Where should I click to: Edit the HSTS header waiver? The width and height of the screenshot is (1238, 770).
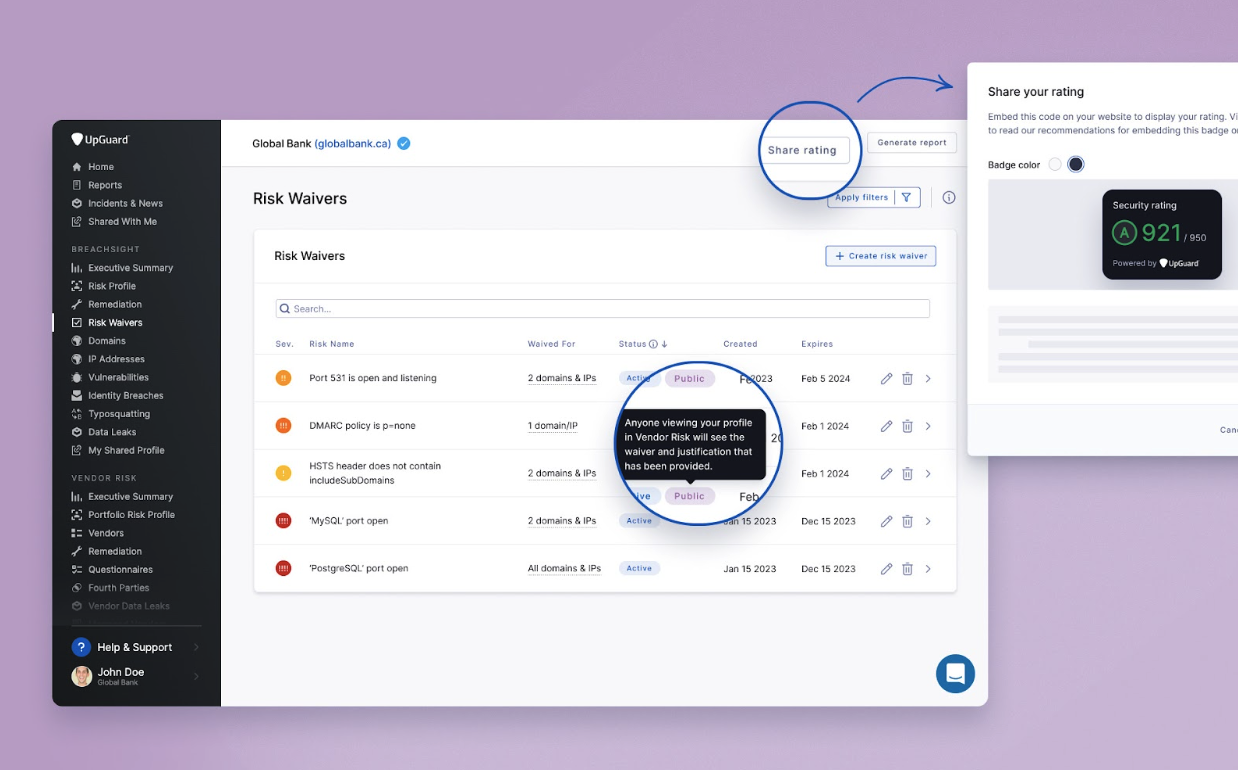886,474
